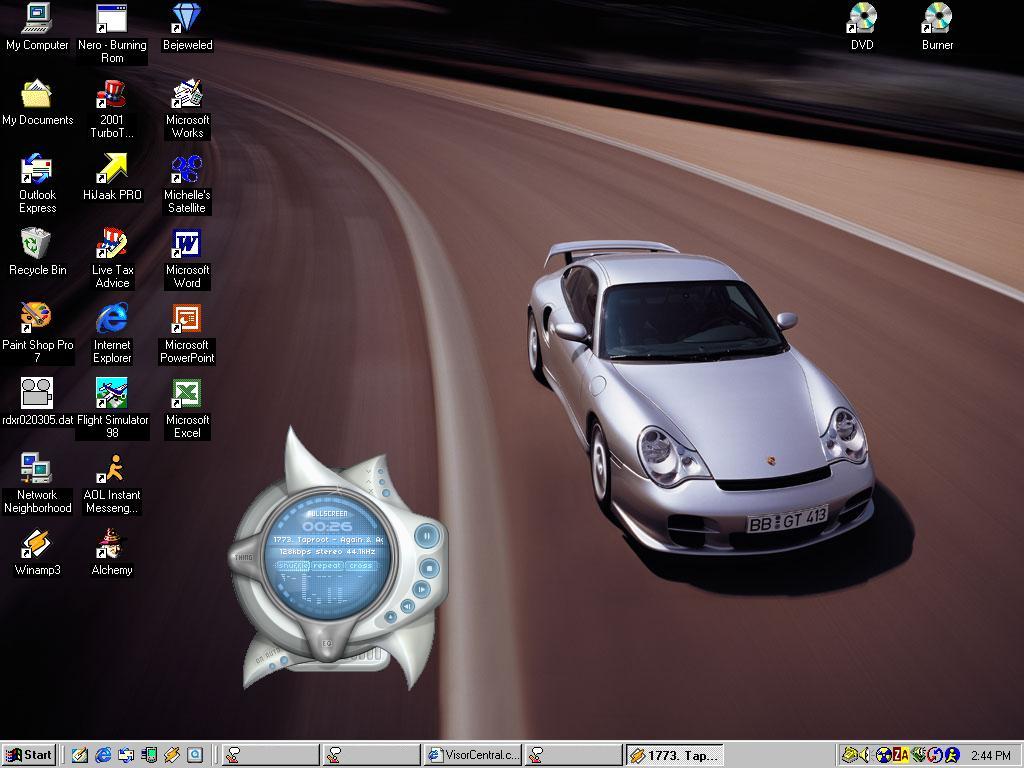Image resolution: width=1024 pixels, height=768 pixels.
Task: Select the AOL Instant Messenger desktop icon
Action: 112,468
